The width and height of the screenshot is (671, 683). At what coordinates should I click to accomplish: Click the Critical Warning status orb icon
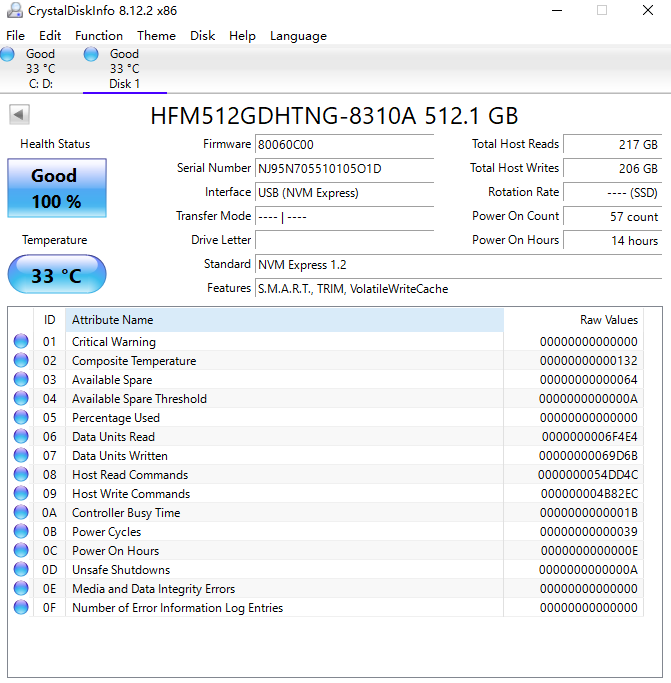point(21,342)
